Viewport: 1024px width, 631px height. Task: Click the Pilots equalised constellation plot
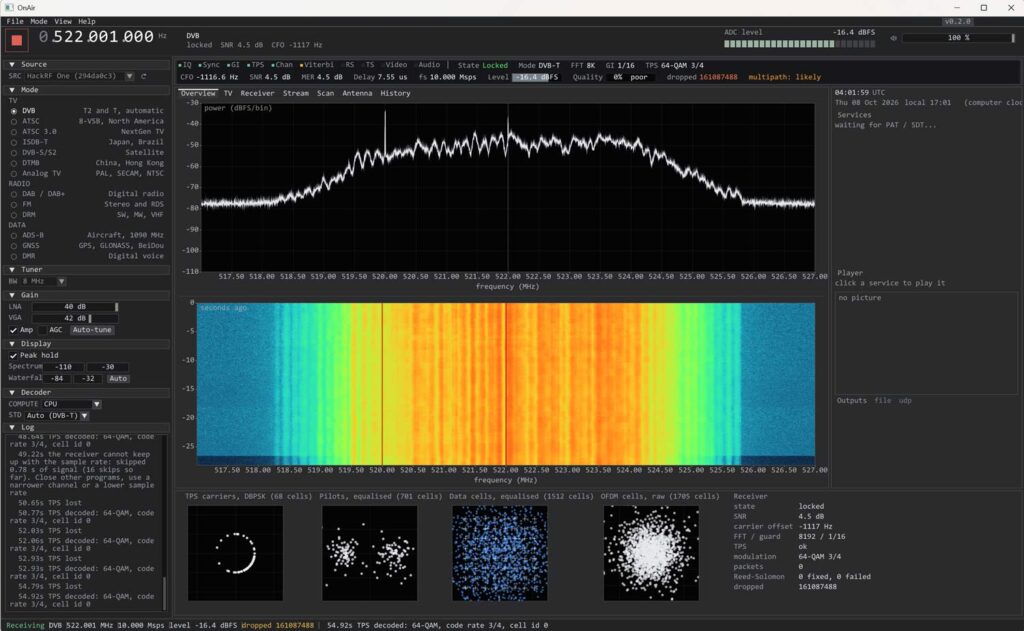point(370,553)
